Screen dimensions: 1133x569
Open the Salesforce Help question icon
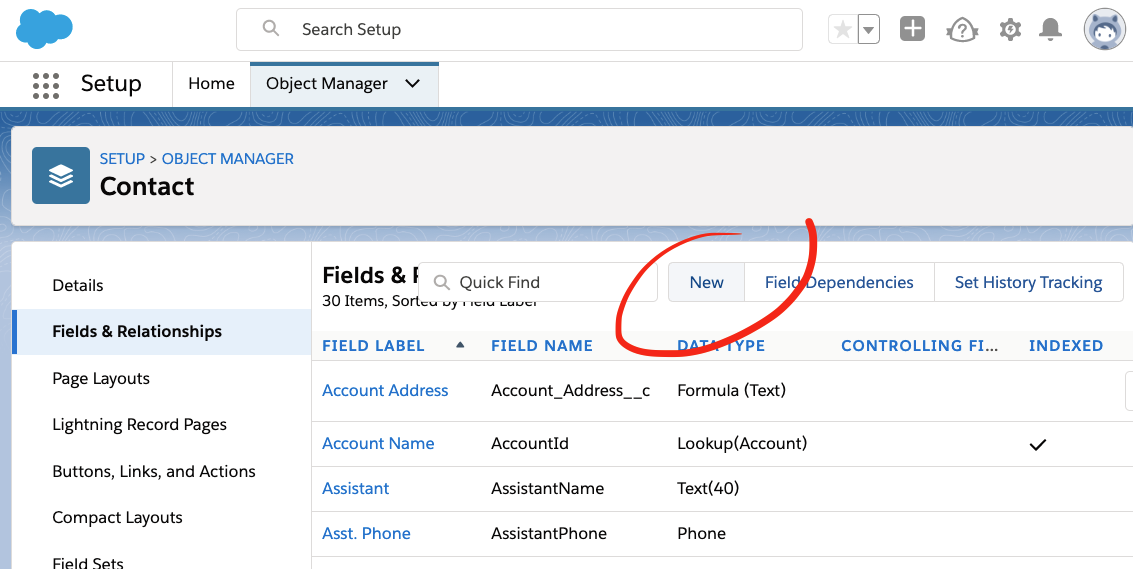coord(962,30)
